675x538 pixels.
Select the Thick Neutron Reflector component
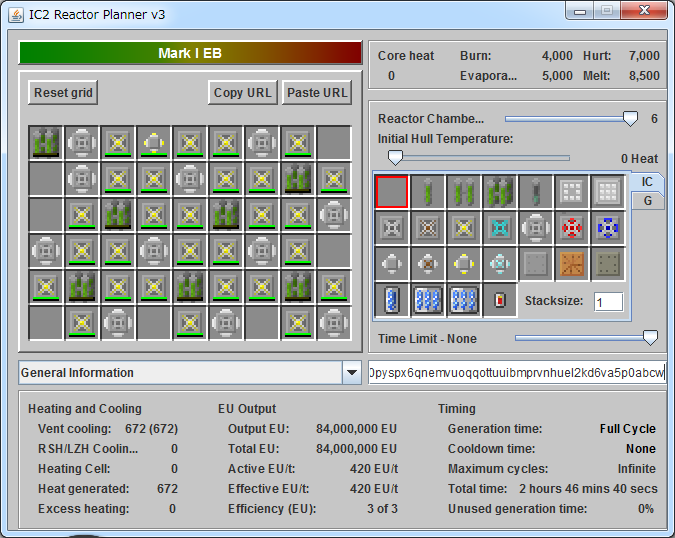608,192
